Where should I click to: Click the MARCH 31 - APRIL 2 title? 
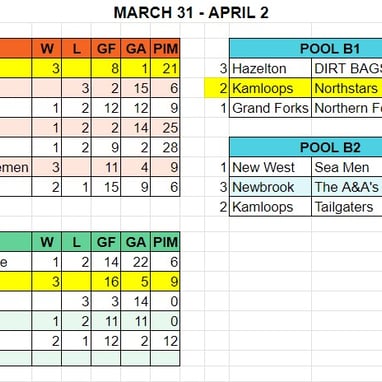coord(191,13)
